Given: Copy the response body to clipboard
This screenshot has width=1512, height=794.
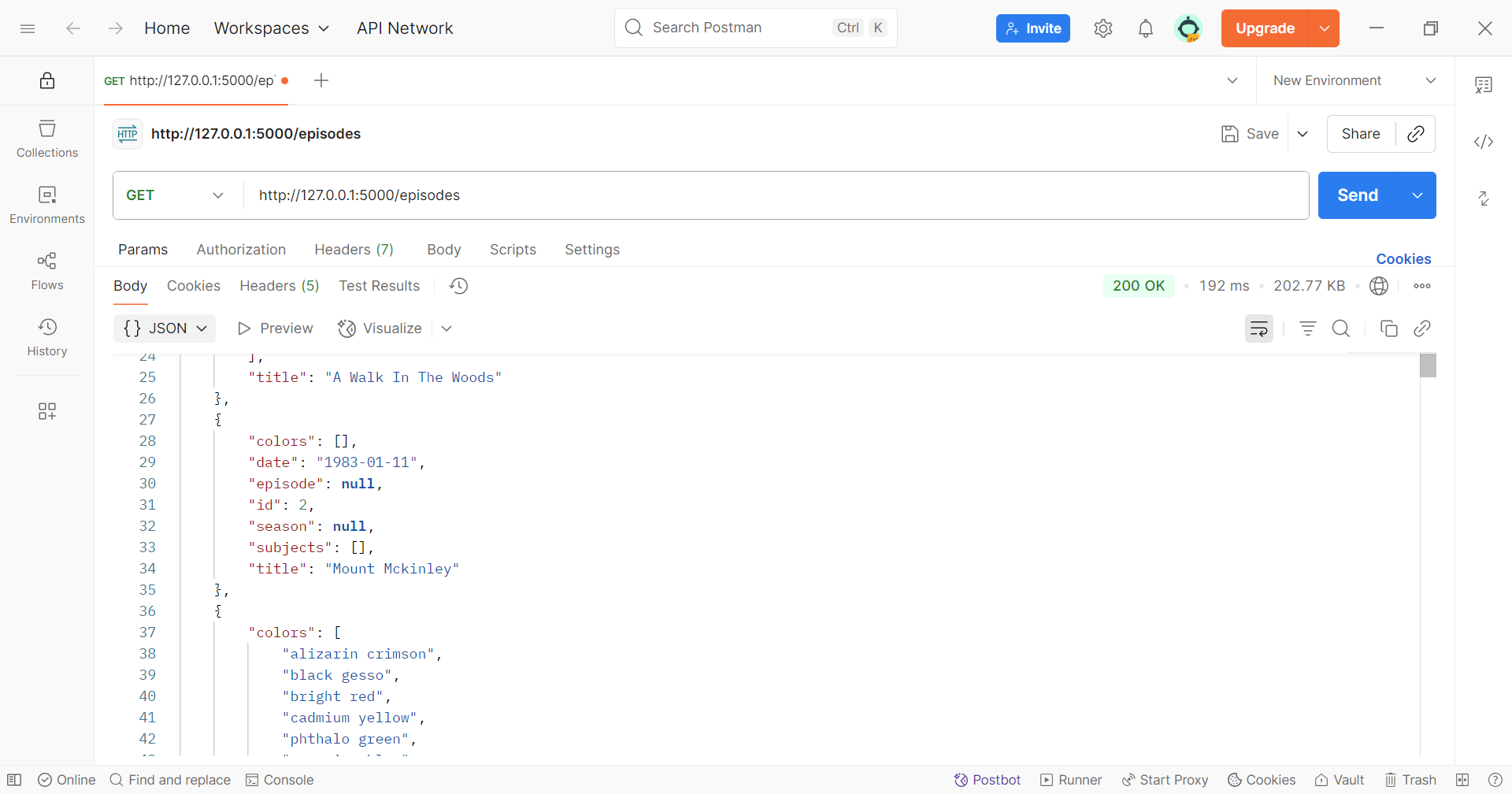Looking at the screenshot, I should tap(1389, 328).
